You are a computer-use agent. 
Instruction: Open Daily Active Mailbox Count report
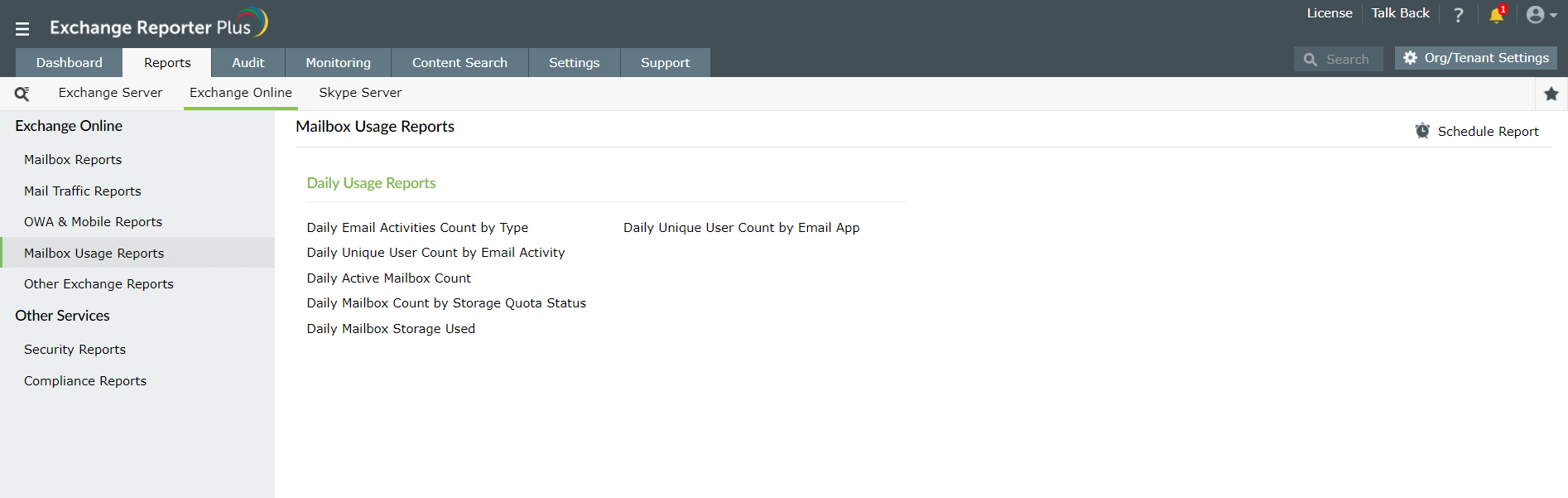[388, 278]
